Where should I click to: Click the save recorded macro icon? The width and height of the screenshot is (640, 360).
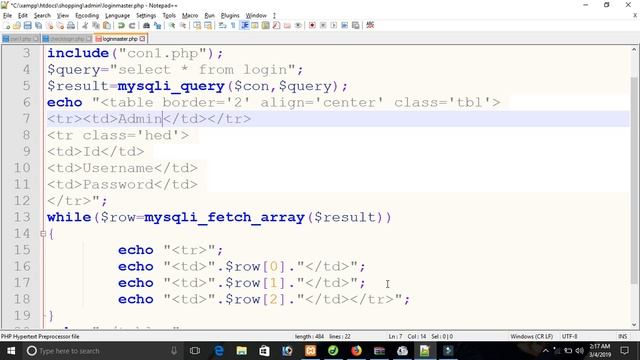(356, 25)
